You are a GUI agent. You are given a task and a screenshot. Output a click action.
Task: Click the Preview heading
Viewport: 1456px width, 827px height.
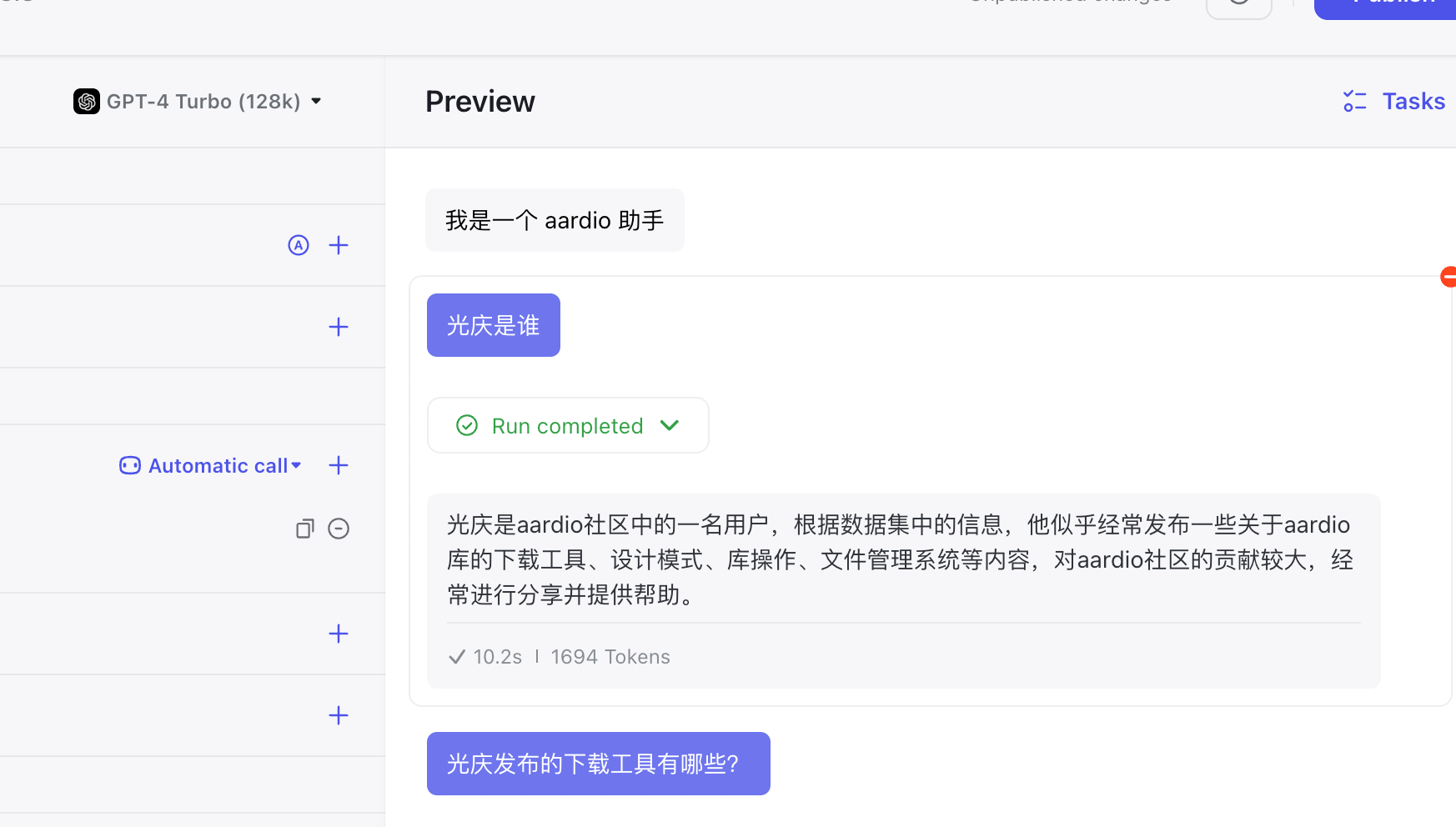(x=480, y=102)
